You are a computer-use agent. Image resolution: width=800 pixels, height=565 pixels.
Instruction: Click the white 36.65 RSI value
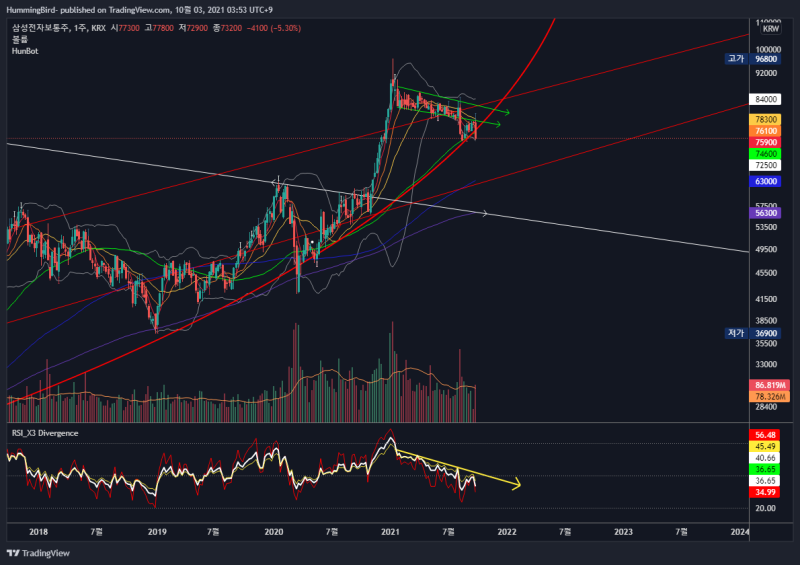pos(765,481)
